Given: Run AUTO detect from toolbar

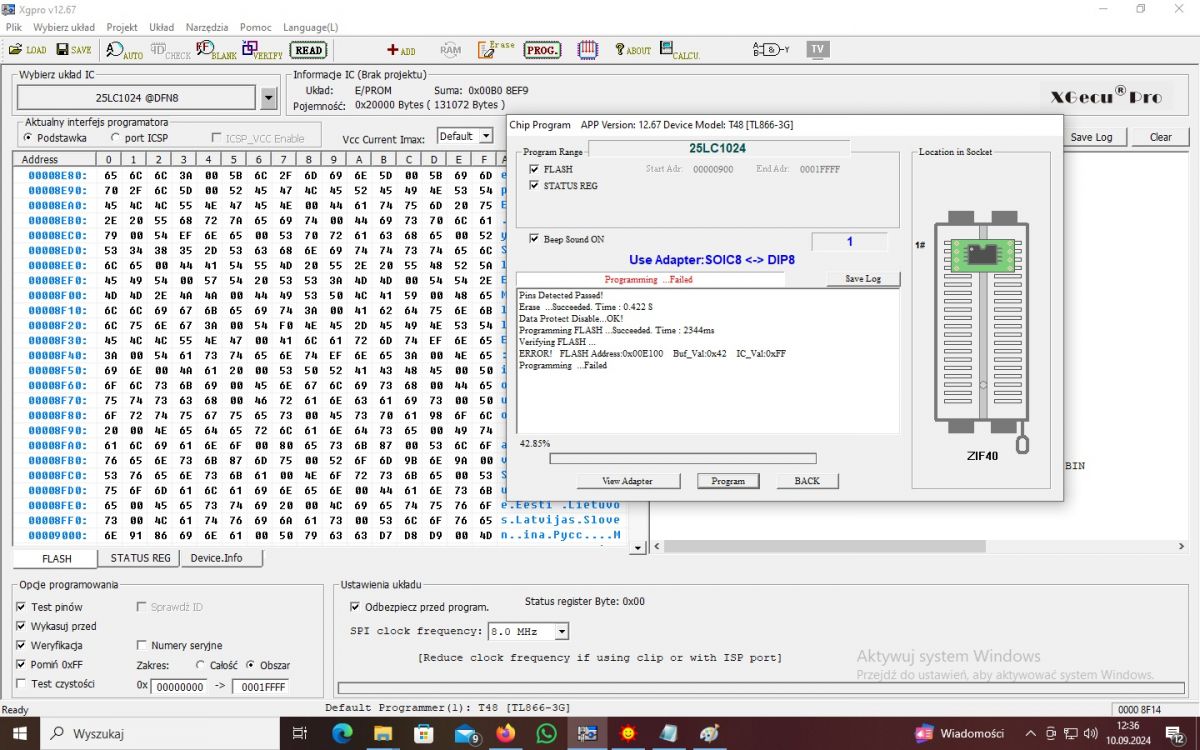Looking at the screenshot, I should (125, 49).
